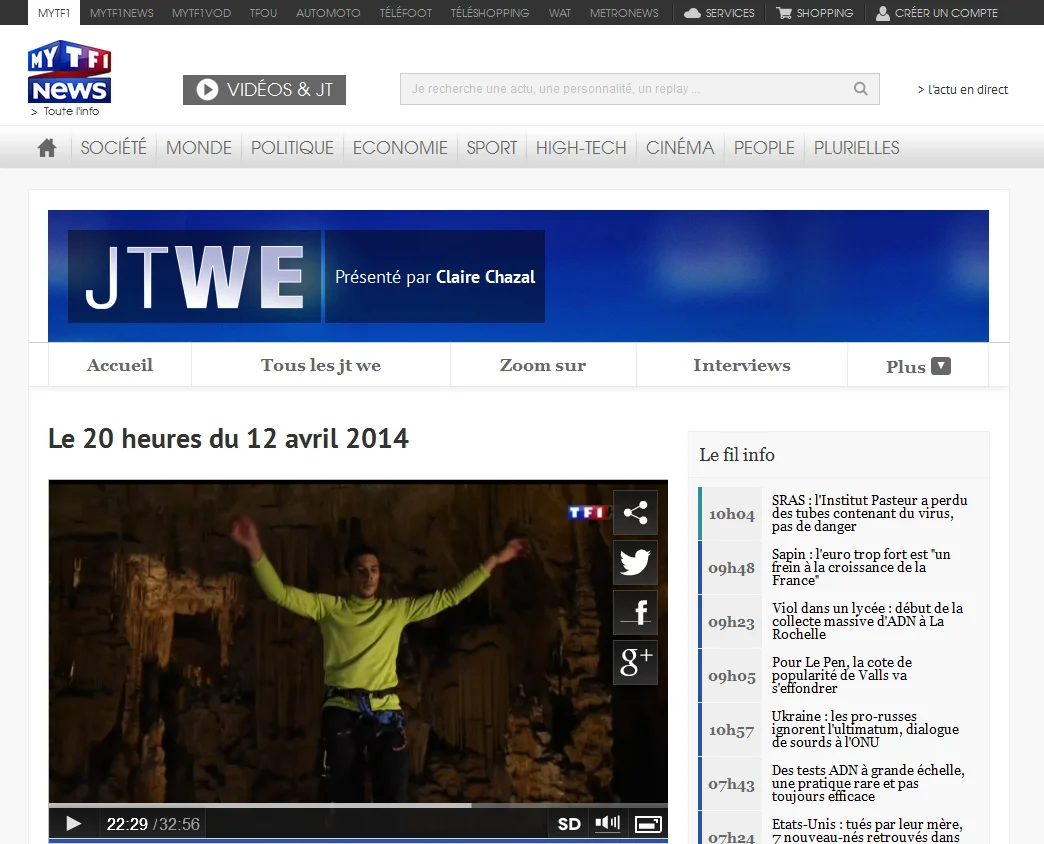Click the JTWE banner
The image size is (1044, 844).
[x=518, y=276]
